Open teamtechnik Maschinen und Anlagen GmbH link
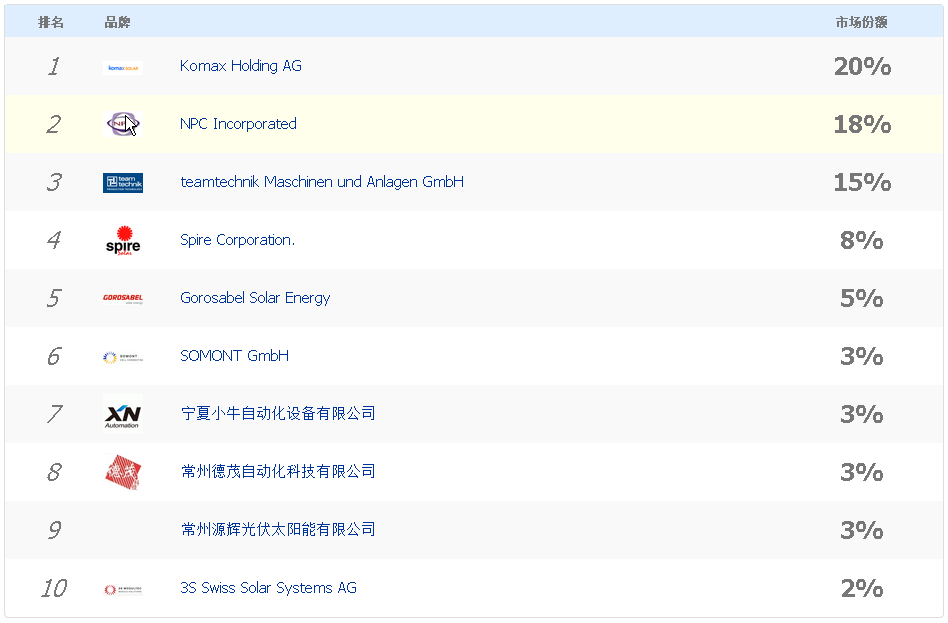948x623 pixels. [x=321, y=182]
